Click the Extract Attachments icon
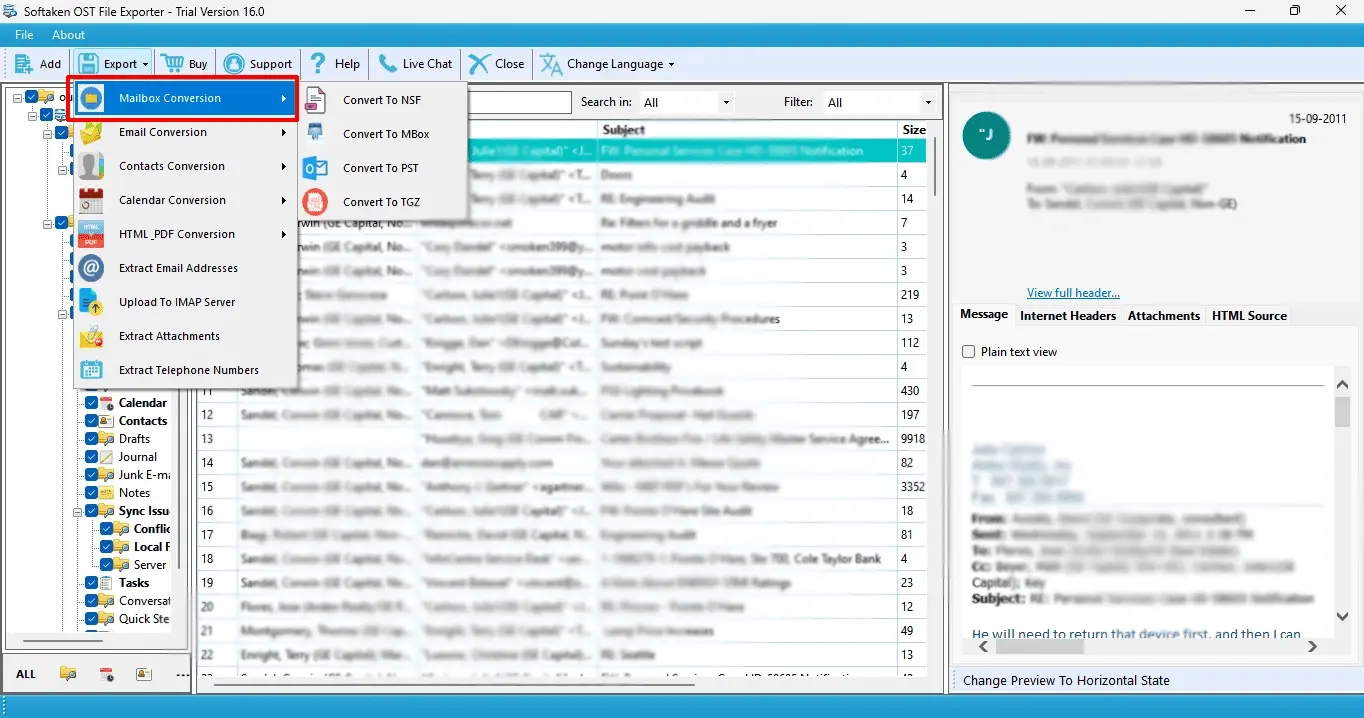 pos(91,336)
